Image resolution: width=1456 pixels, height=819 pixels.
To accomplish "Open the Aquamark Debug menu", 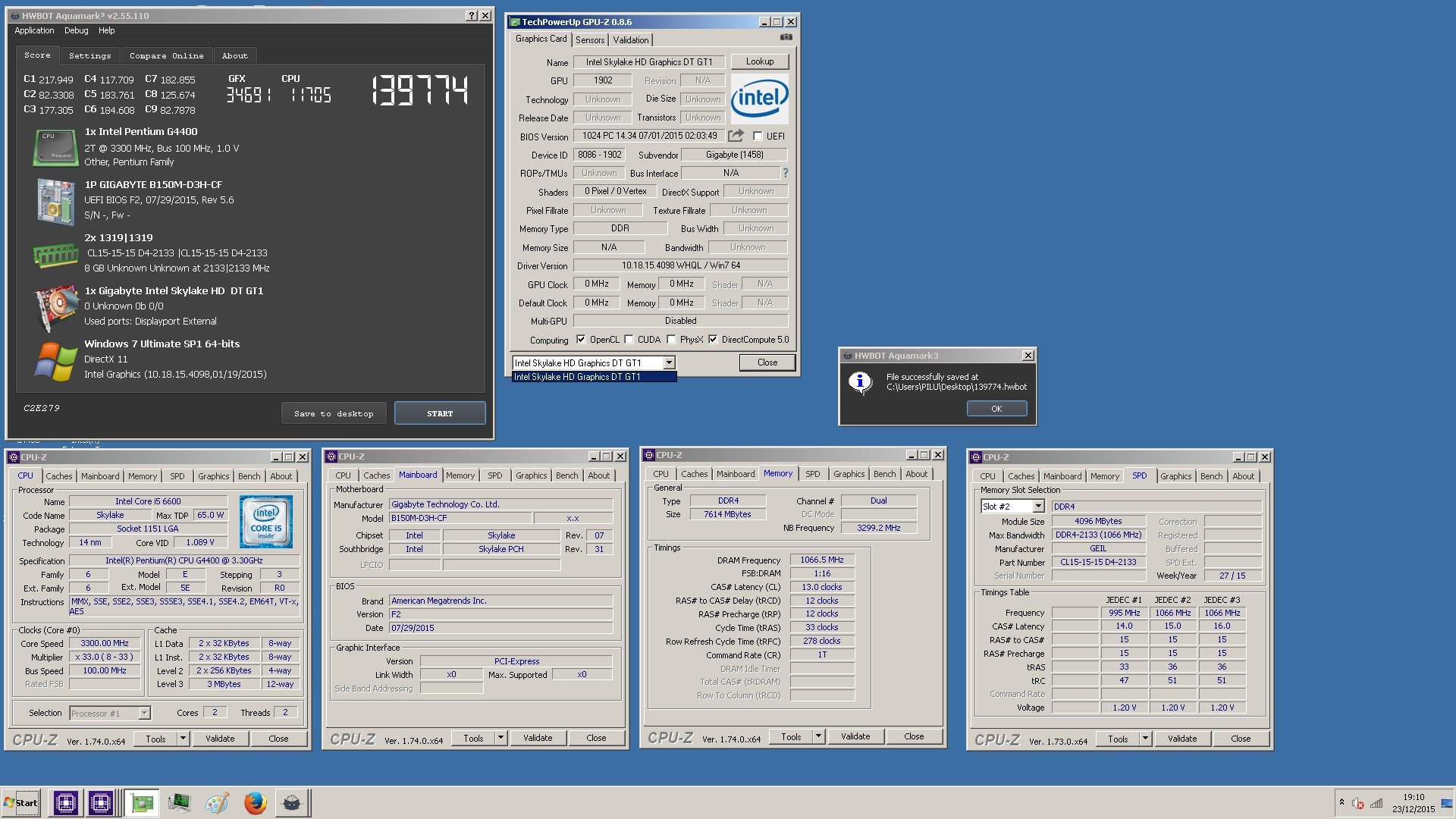I will coord(76,30).
